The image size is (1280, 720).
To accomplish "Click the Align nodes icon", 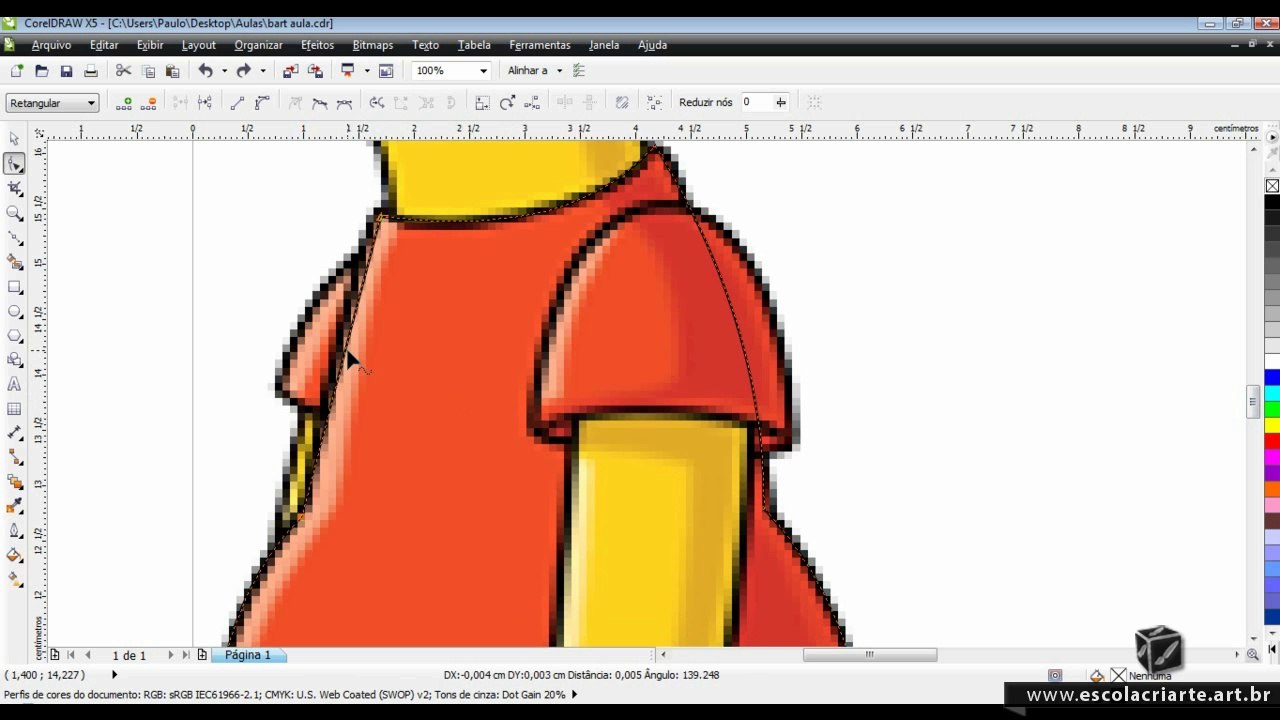I will click(x=532, y=102).
